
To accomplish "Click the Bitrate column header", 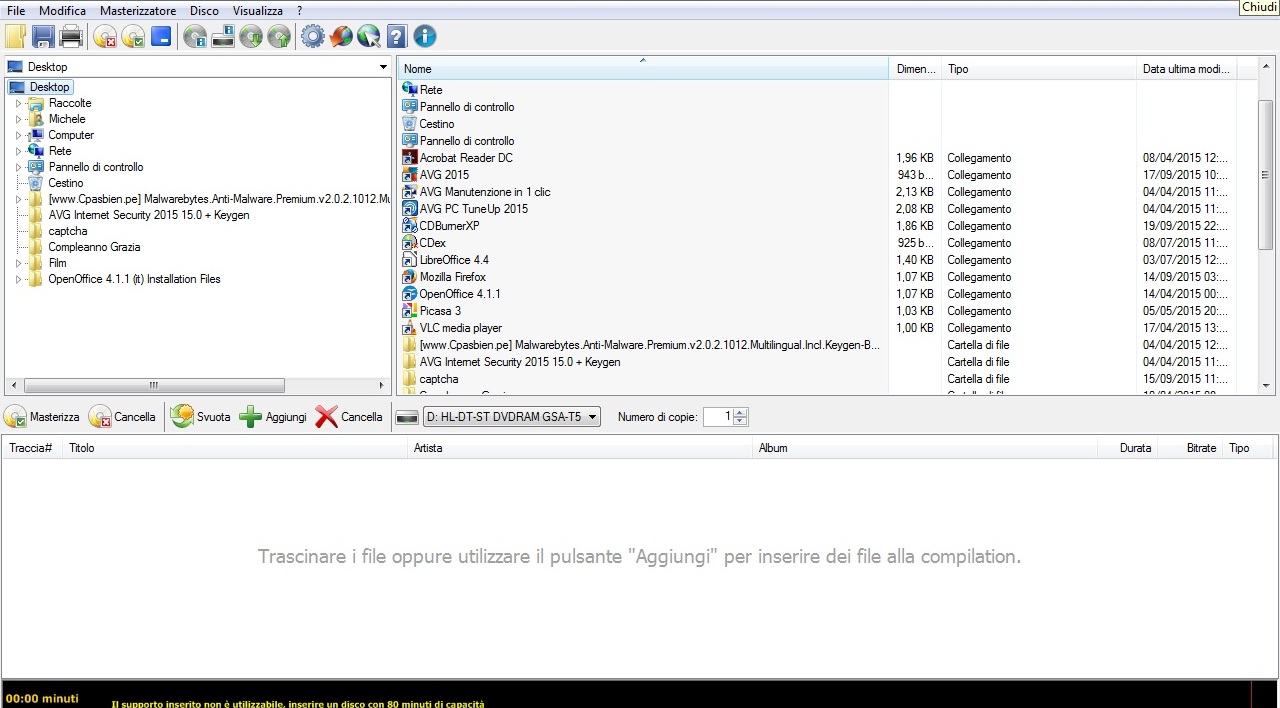I will coord(1190,448).
